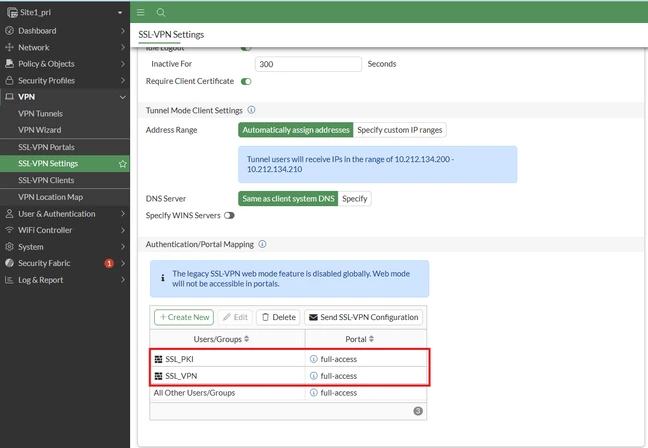Click the red Security Fabric notification badge
The height and width of the screenshot is (448, 648).
(109, 263)
